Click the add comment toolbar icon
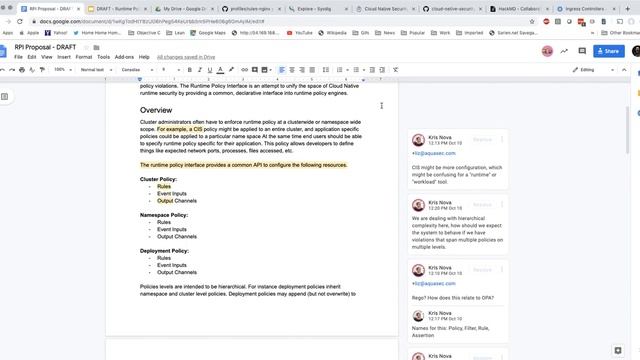Image resolution: width=640 pixels, height=360 pixels. 255,70
